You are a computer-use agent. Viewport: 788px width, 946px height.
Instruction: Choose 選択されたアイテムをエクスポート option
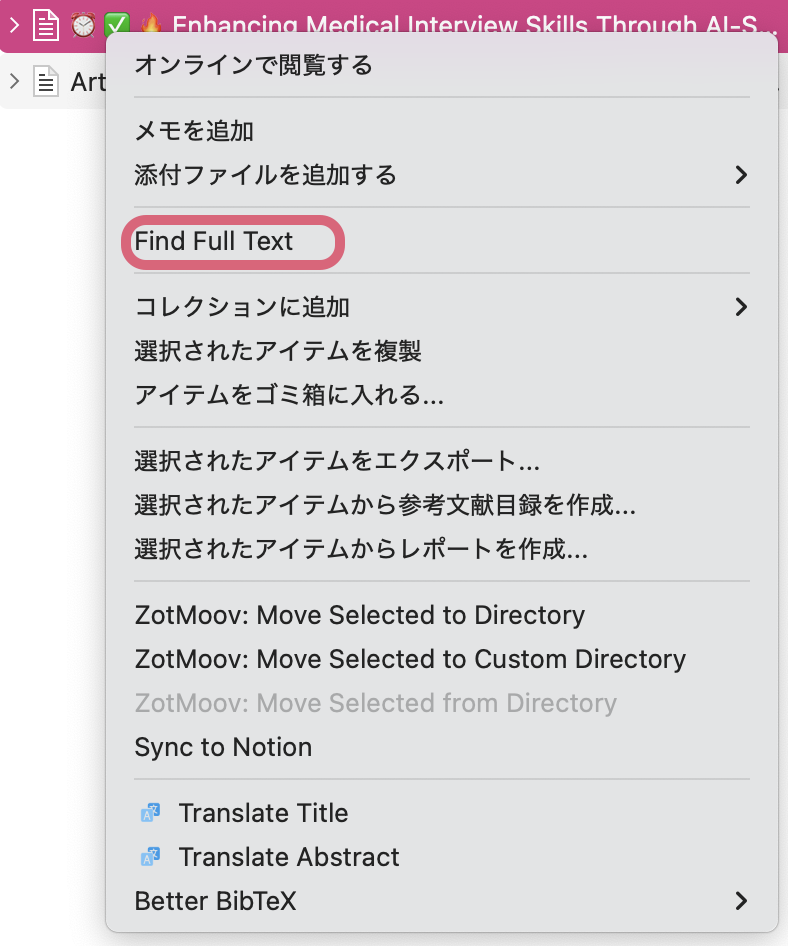click(337, 462)
